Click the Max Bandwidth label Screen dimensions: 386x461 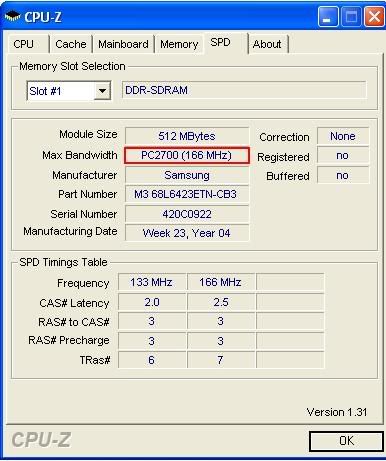click(80, 155)
